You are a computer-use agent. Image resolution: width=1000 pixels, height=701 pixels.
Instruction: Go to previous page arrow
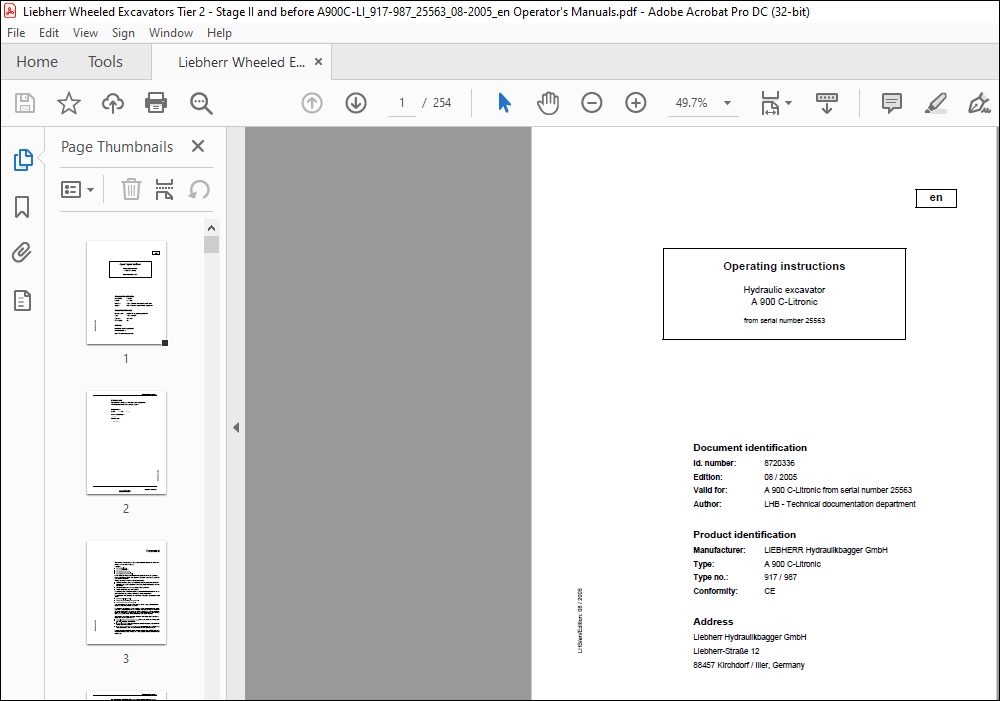click(x=312, y=103)
